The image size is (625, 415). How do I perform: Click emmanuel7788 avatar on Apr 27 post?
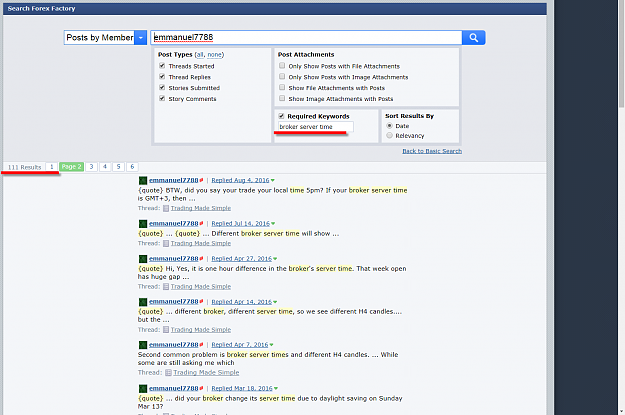coord(143,259)
